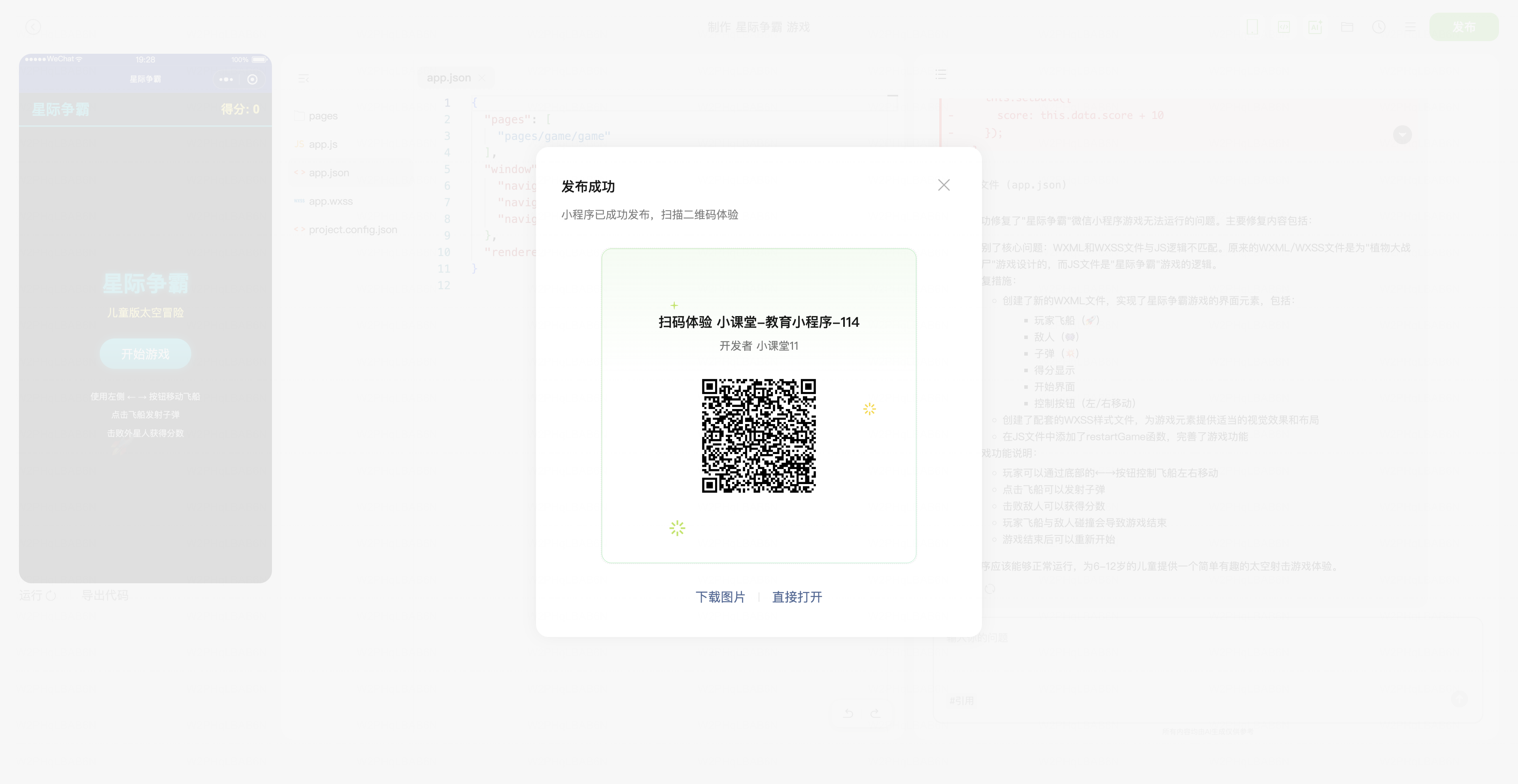Click the 导出代码 button
Screen dimensions: 1518x784
(x=105, y=596)
